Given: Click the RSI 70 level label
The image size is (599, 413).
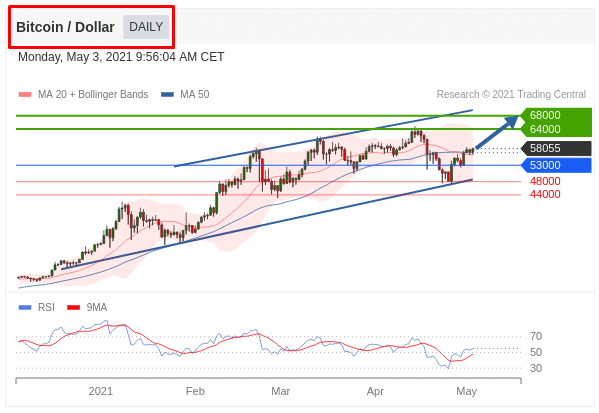Looking at the screenshot, I should click(x=536, y=336).
